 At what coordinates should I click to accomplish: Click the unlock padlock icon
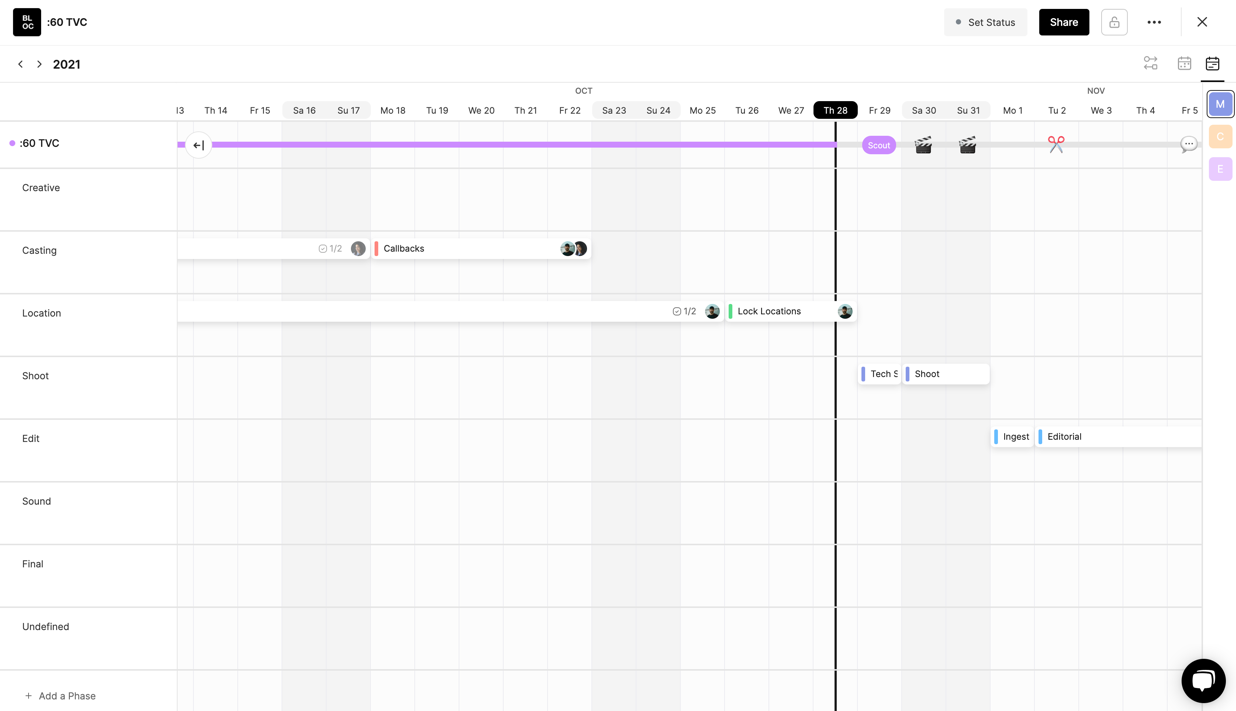1114,22
